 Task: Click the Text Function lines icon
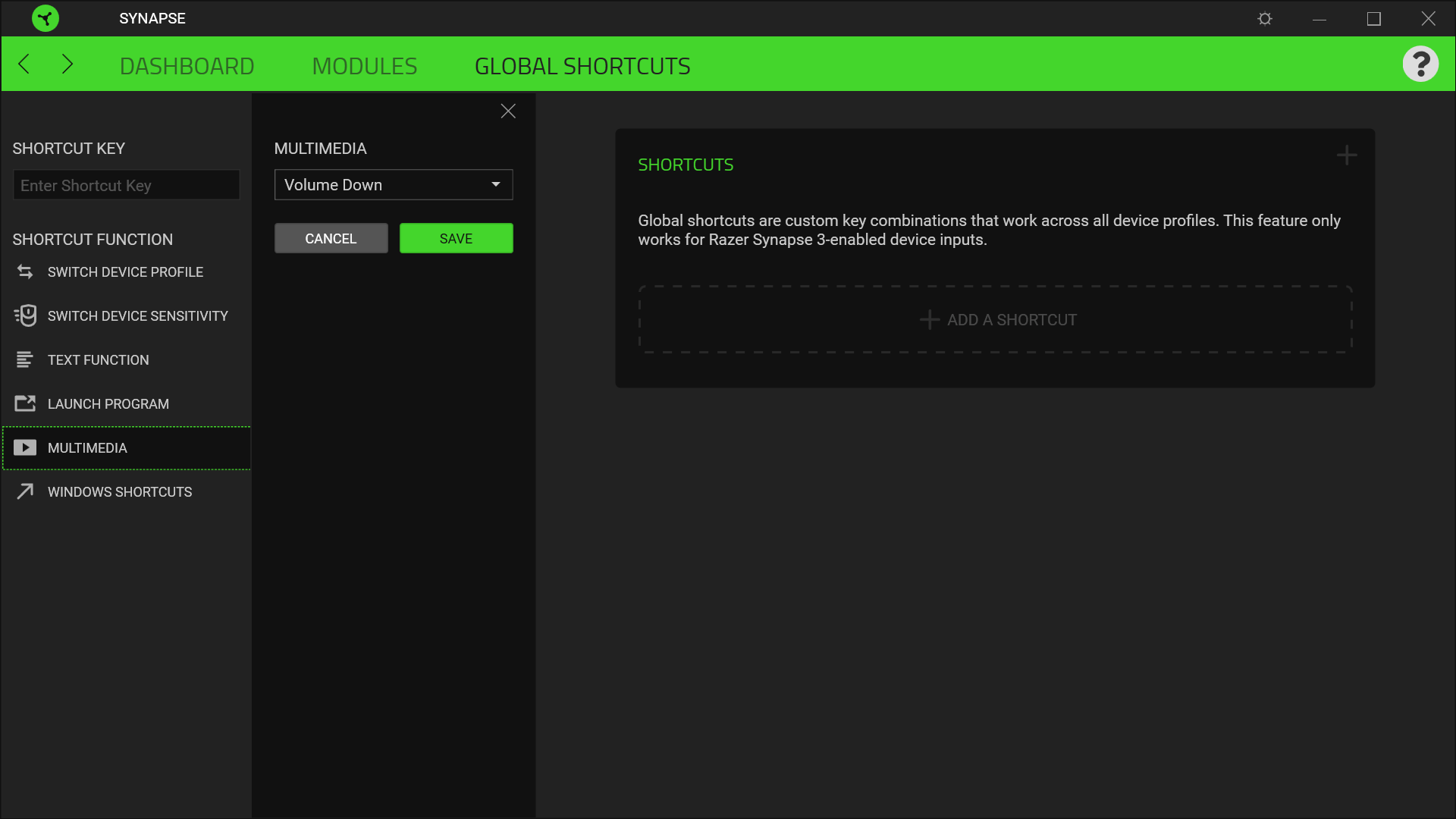tap(25, 359)
